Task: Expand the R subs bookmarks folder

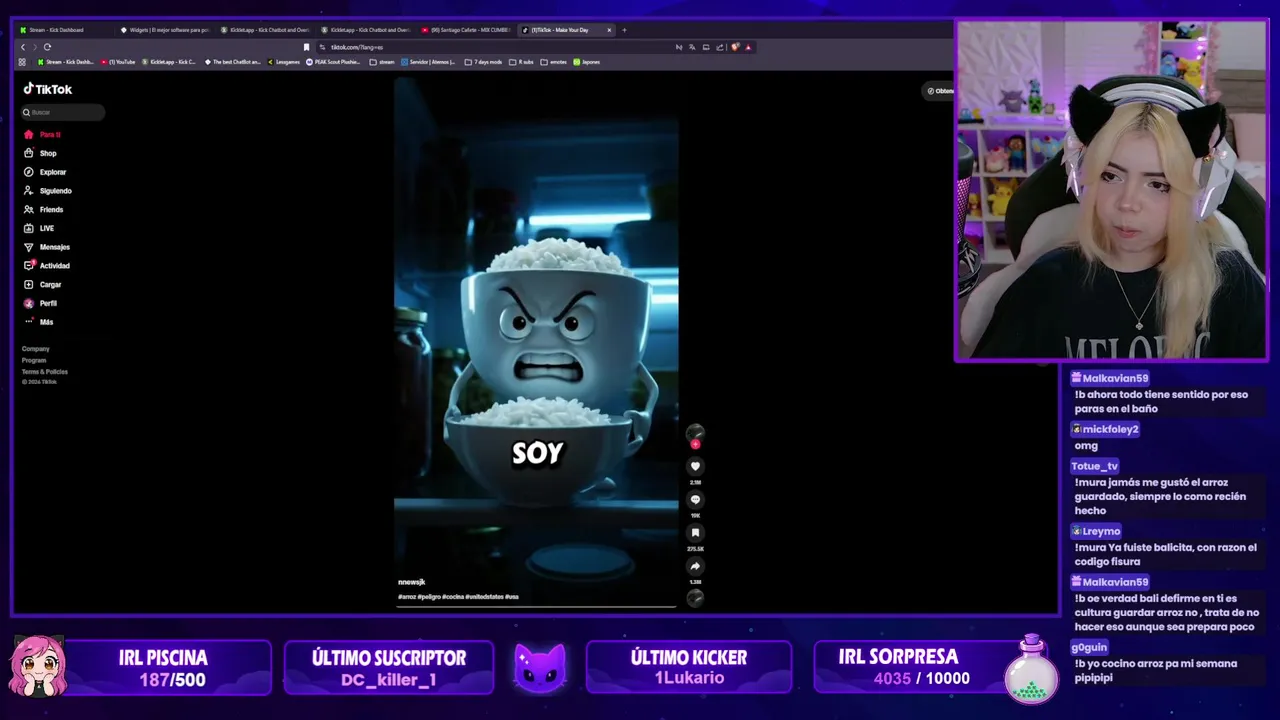Action: pyautogui.click(x=521, y=62)
